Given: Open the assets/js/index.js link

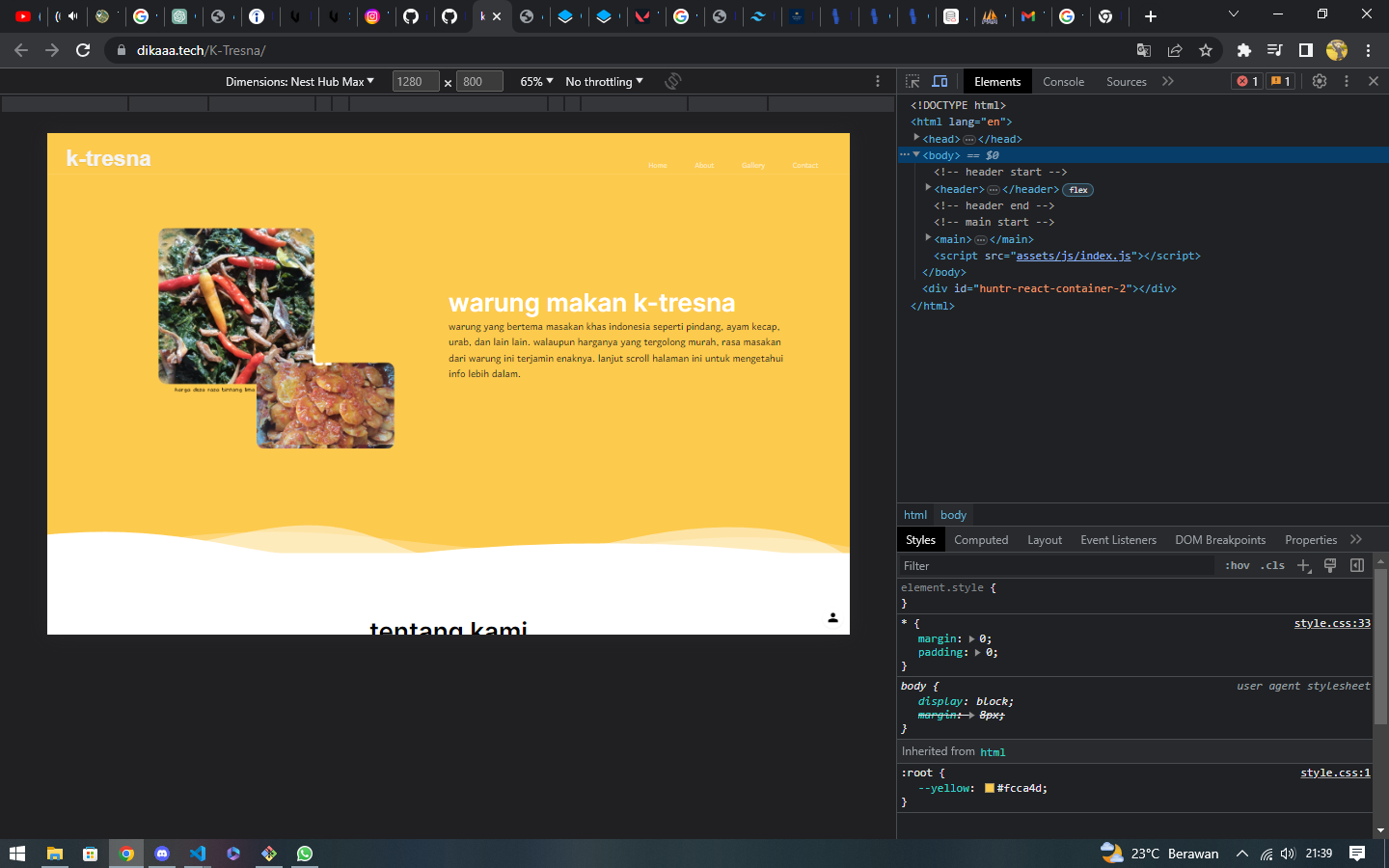Looking at the screenshot, I should (x=1073, y=256).
